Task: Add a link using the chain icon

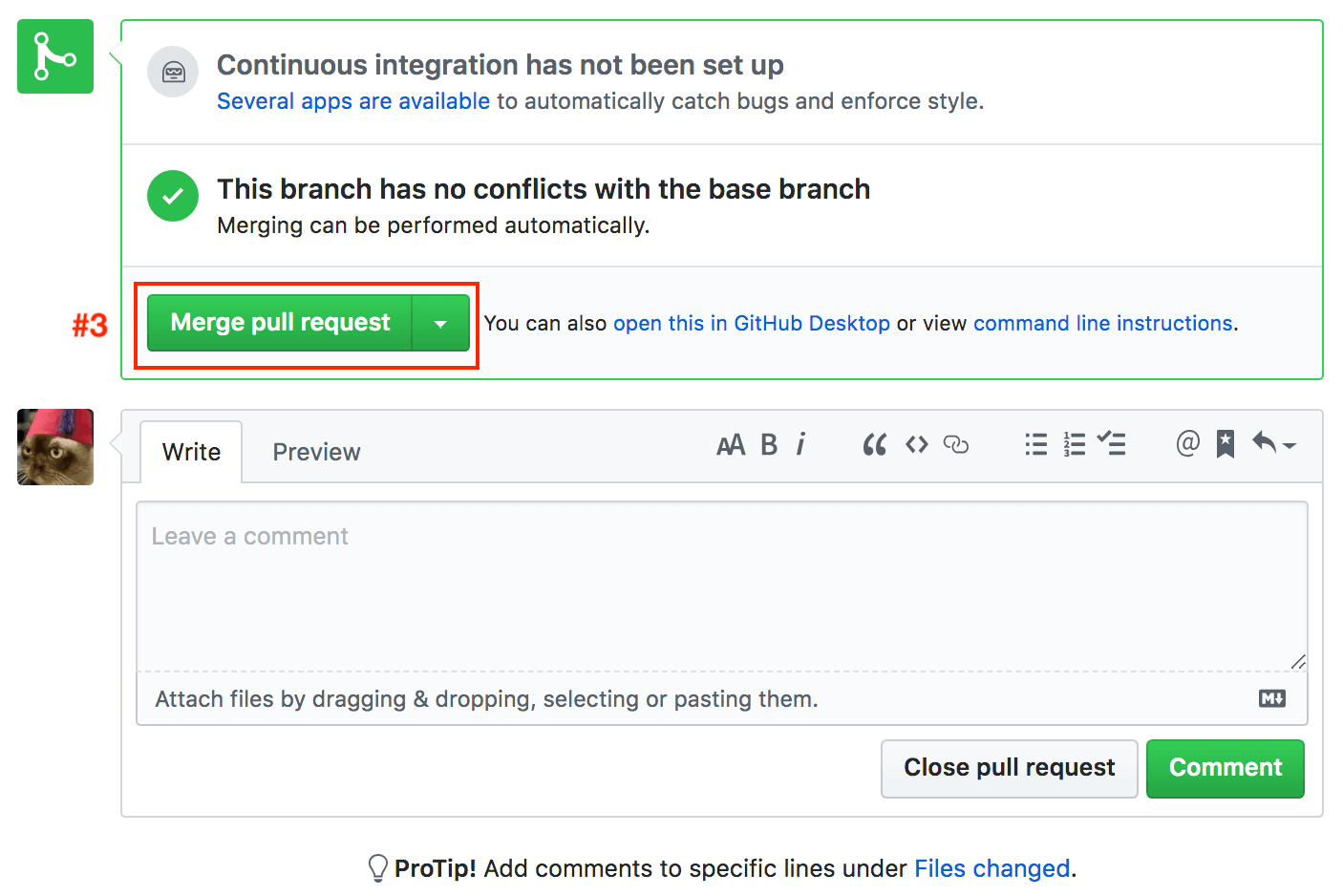Action: point(956,445)
